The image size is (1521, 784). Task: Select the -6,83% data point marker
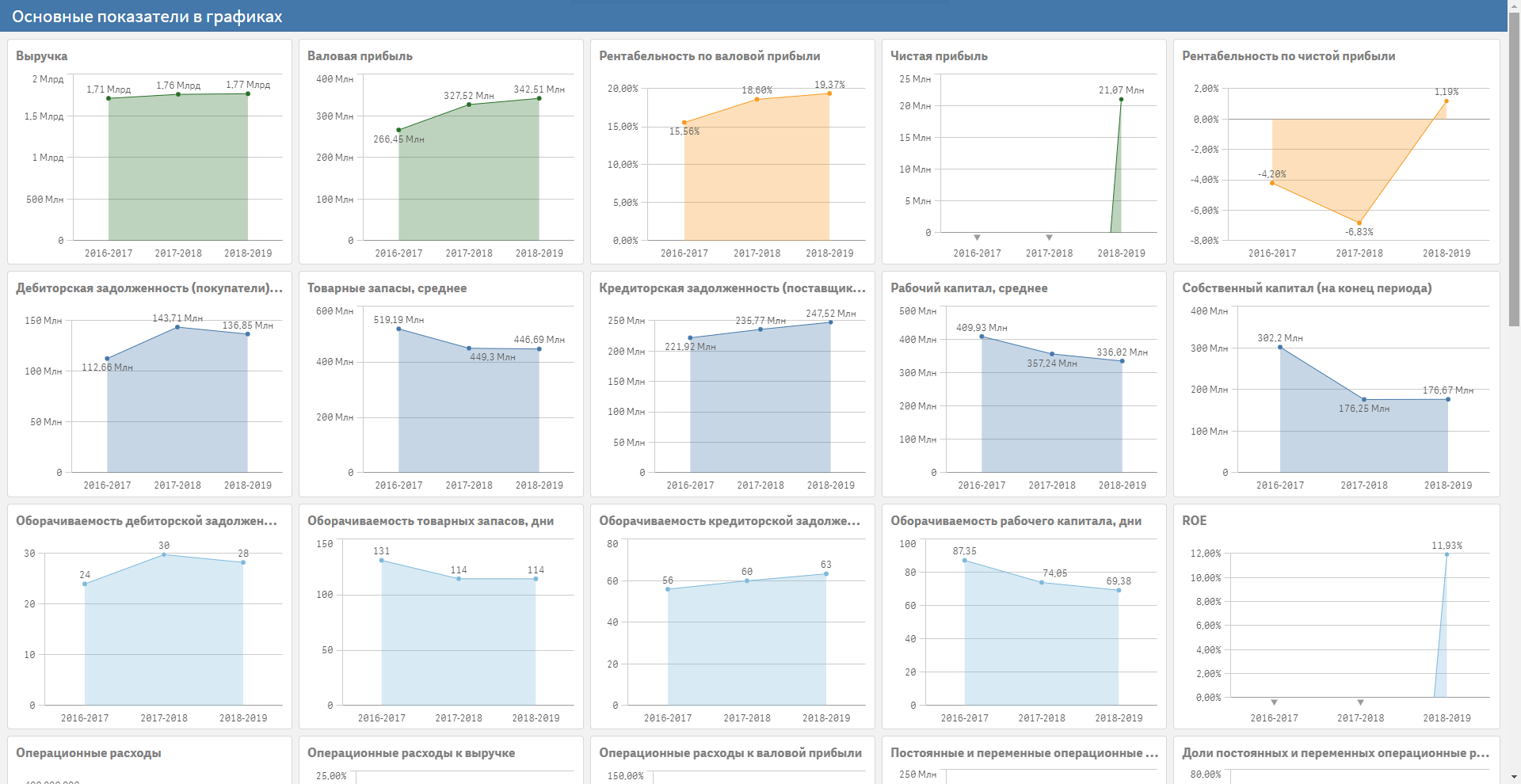tap(1359, 223)
